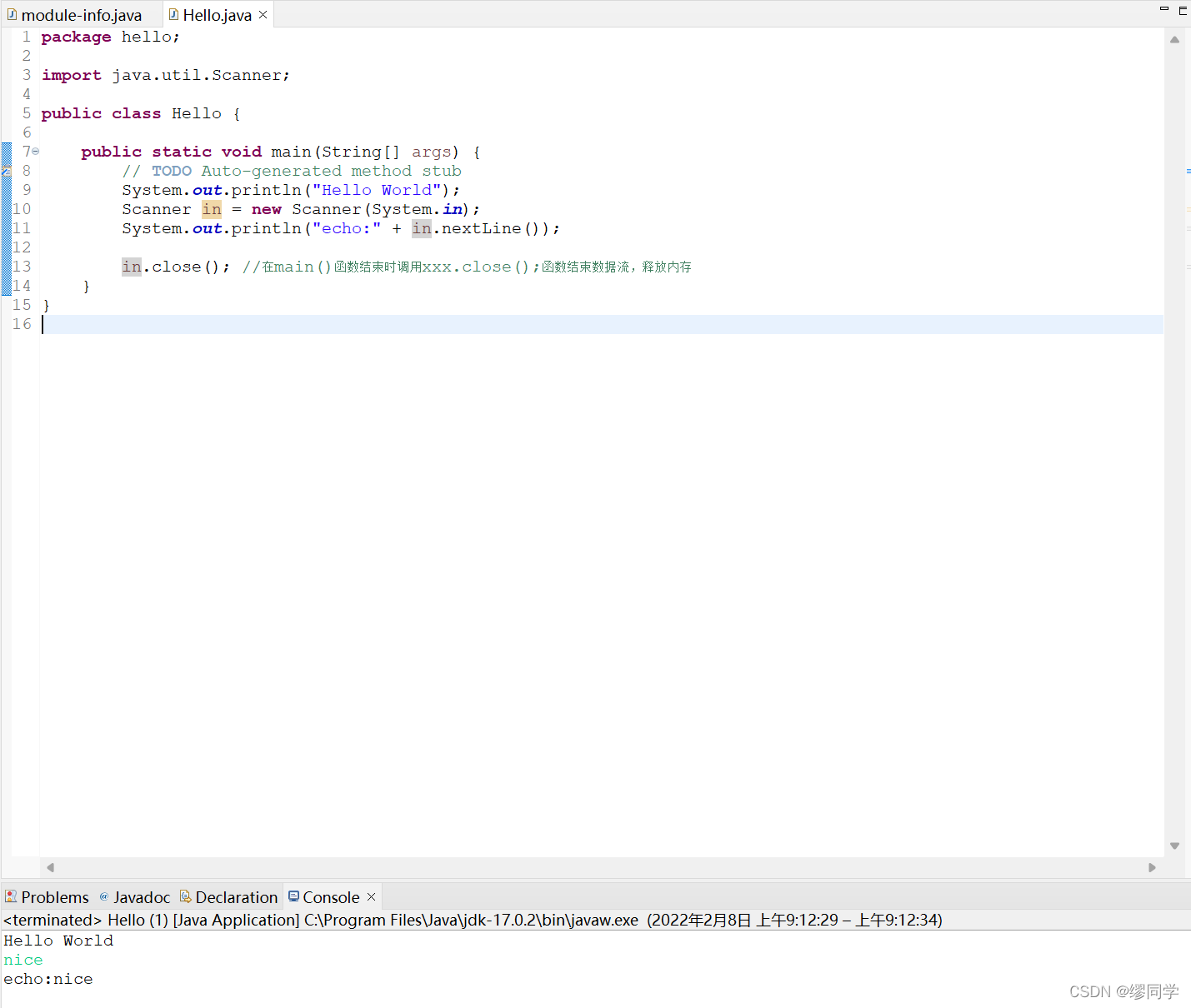Click the overview ruler mark beside line 8
Image resolution: width=1191 pixels, height=1008 pixels.
pos(1188,171)
